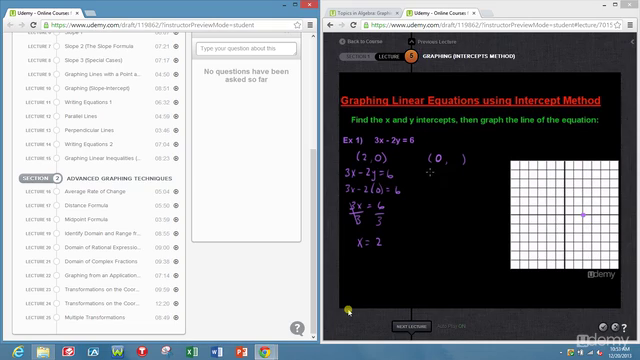Open File Explorer from the taskbar

43,351
